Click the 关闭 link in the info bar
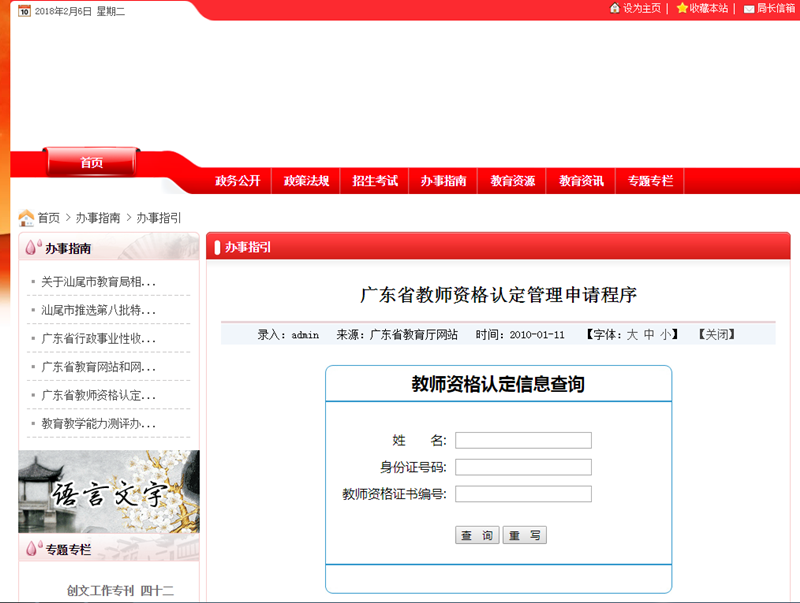This screenshot has height=603, width=800. click(x=716, y=335)
